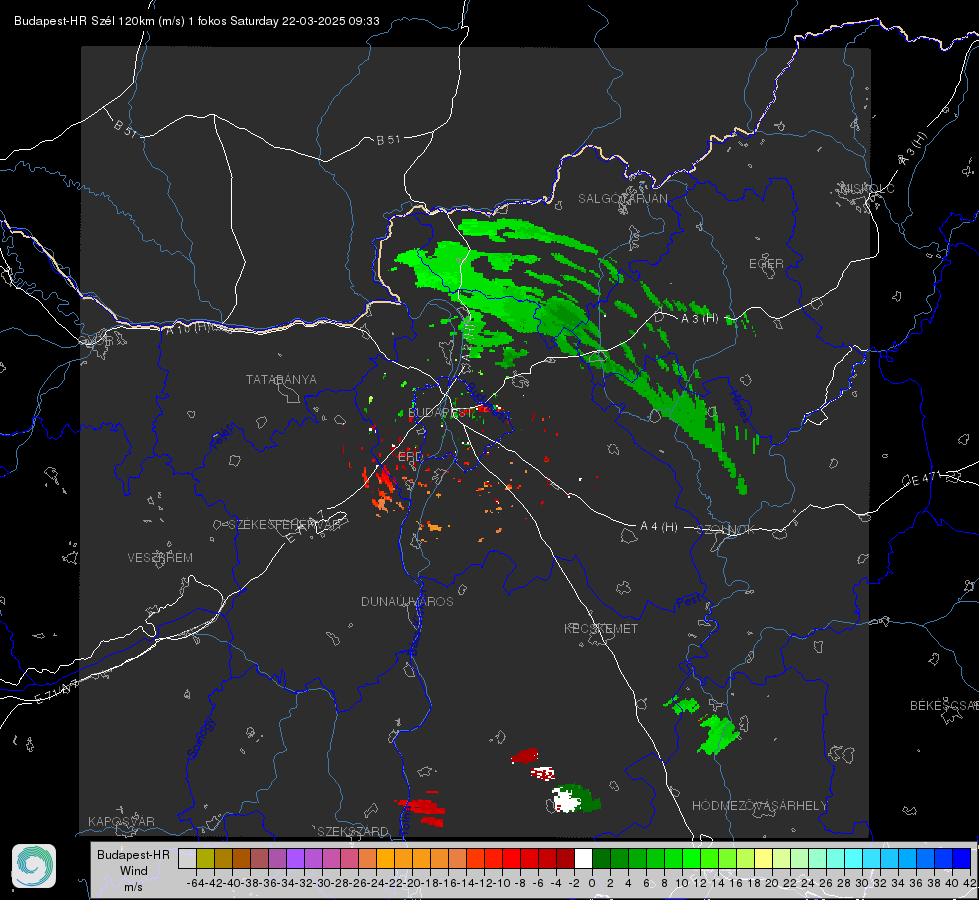Viewport: 979px width, 900px height.
Task: Click the BÉKÉSCSABA city label
Action: click(944, 706)
